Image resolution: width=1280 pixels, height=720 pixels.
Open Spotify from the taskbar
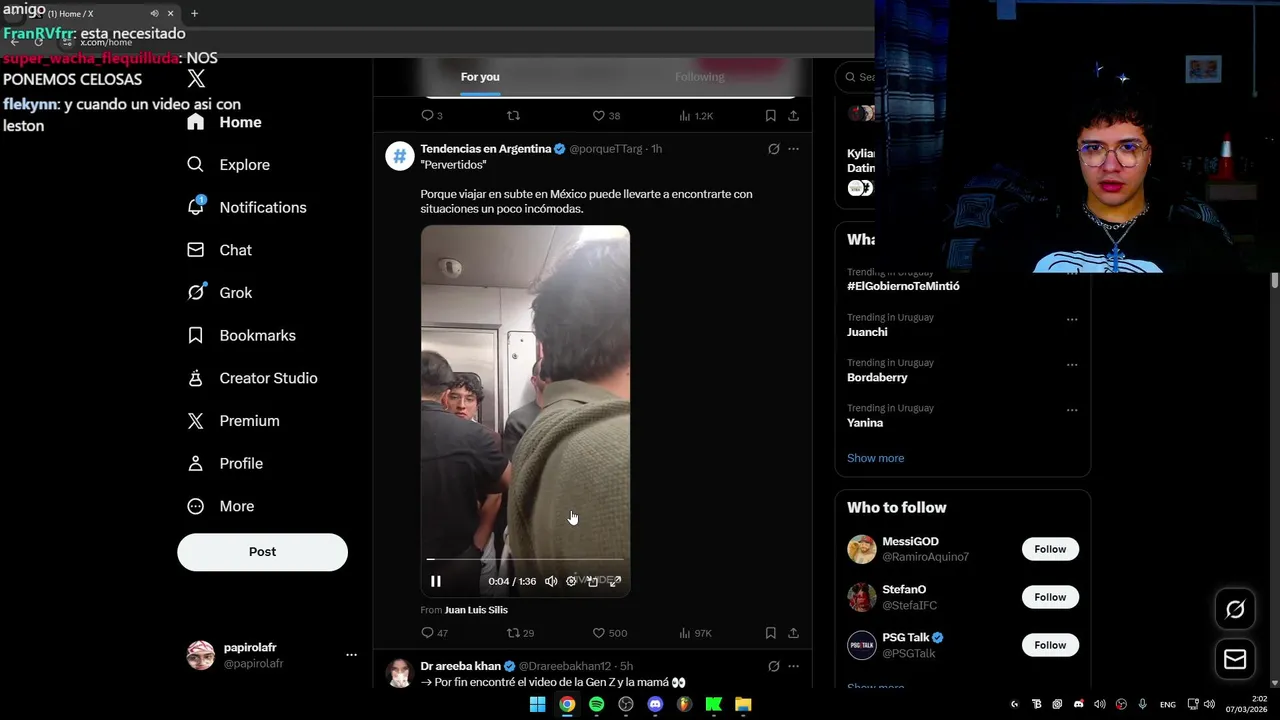596,704
